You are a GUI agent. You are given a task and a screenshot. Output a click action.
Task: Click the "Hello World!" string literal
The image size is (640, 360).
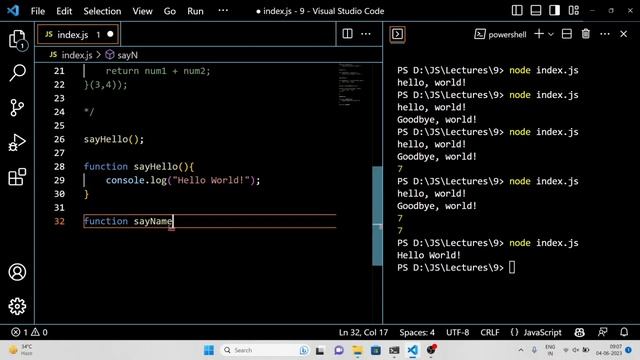[x=211, y=180]
